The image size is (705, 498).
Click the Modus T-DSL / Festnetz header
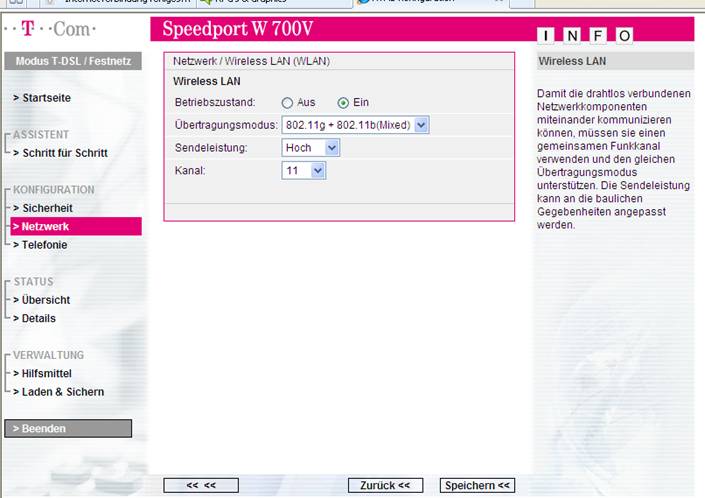tap(73, 61)
